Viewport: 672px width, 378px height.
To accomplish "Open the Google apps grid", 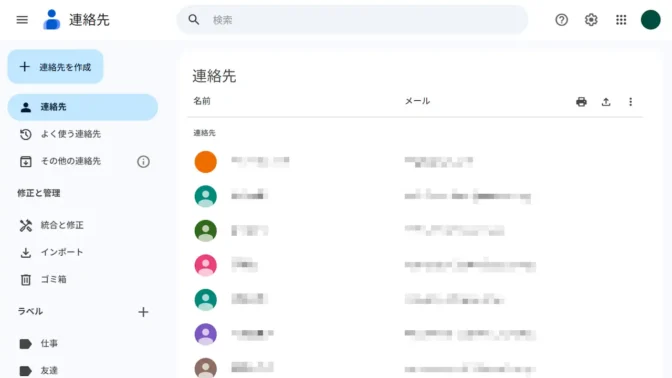I will 621,20.
